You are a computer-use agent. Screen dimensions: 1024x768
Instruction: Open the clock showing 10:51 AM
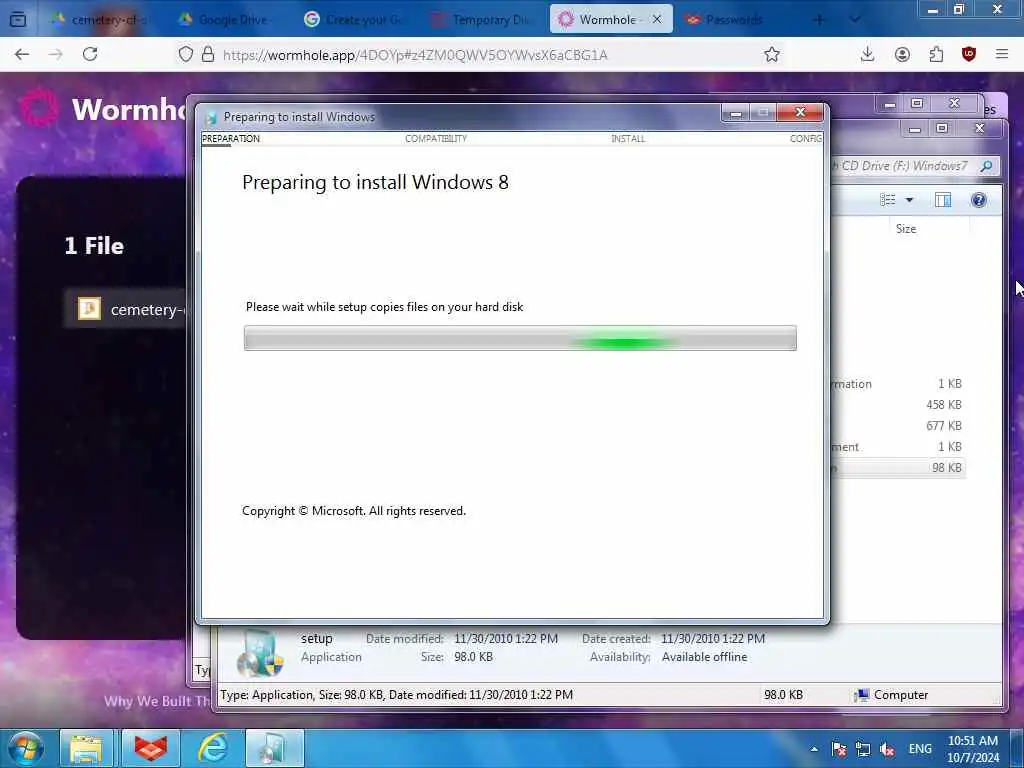point(973,749)
